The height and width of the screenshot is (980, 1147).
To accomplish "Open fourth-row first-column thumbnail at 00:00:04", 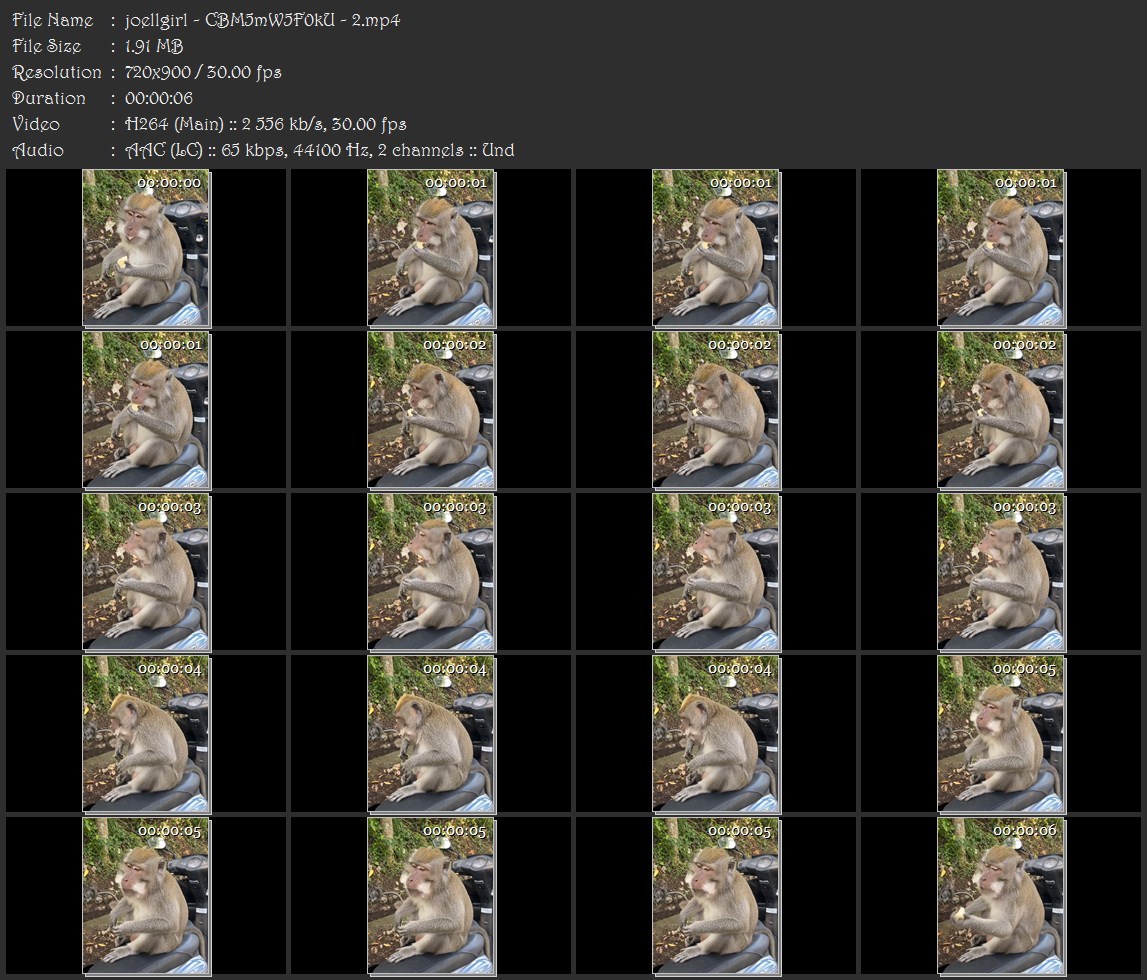I will [x=146, y=734].
